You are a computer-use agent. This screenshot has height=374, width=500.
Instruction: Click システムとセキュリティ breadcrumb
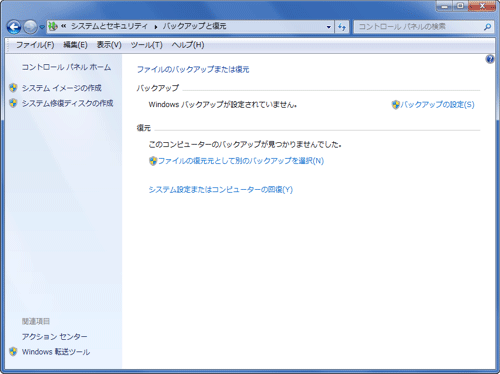point(109,26)
